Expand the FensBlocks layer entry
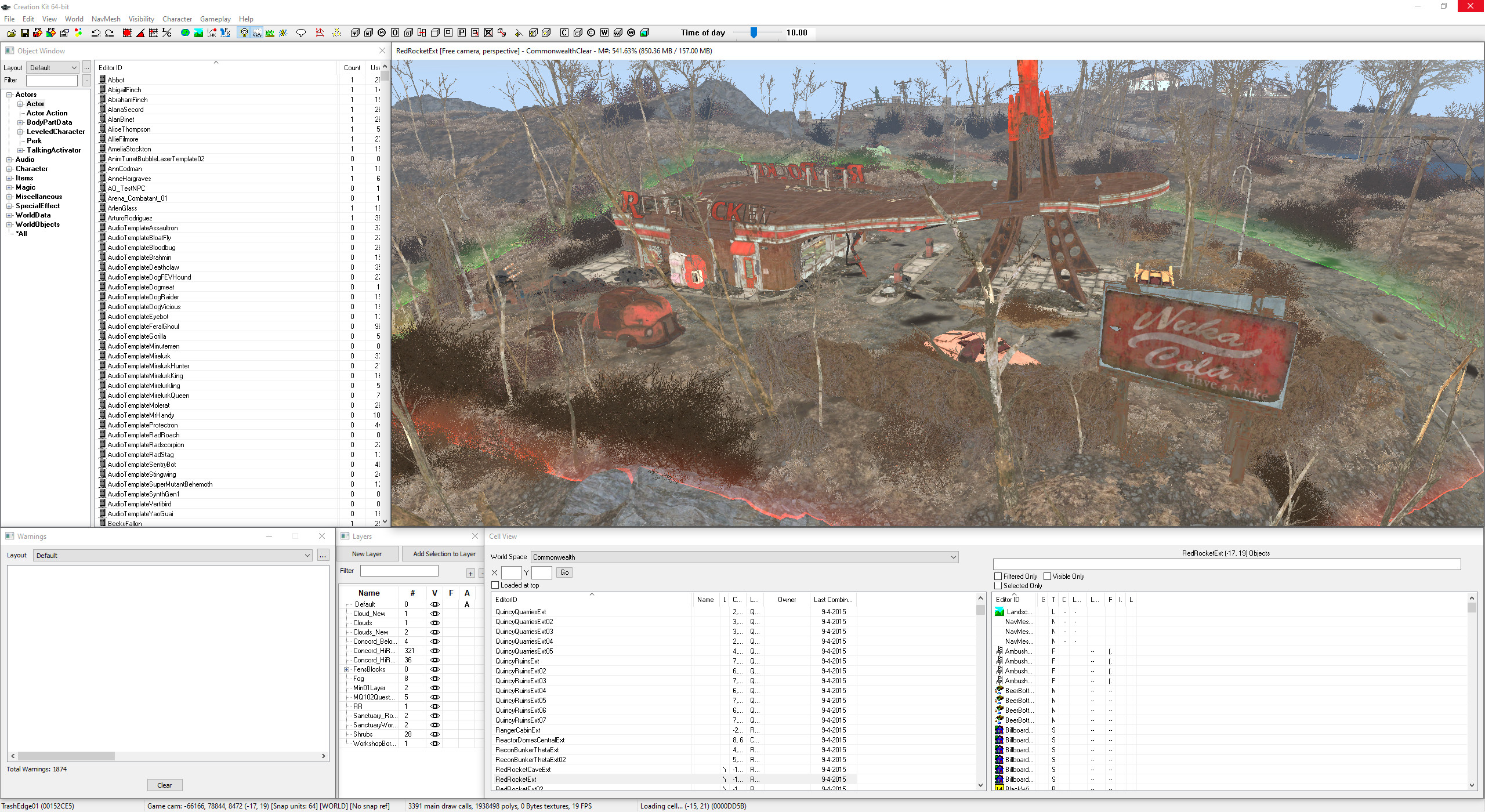1485x812 pixels. coord(347,669)
